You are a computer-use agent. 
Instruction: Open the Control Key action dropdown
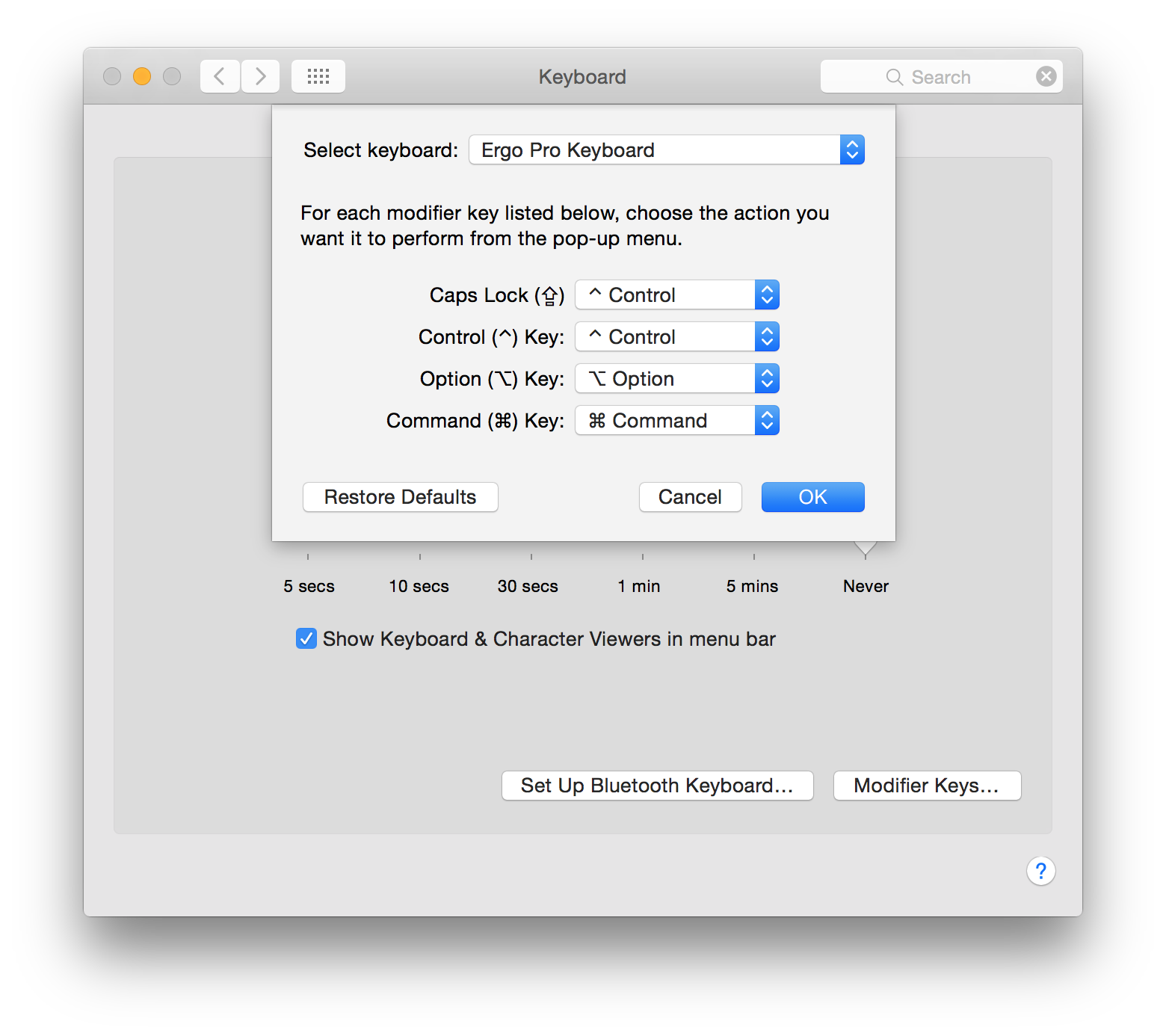(766, 336)
